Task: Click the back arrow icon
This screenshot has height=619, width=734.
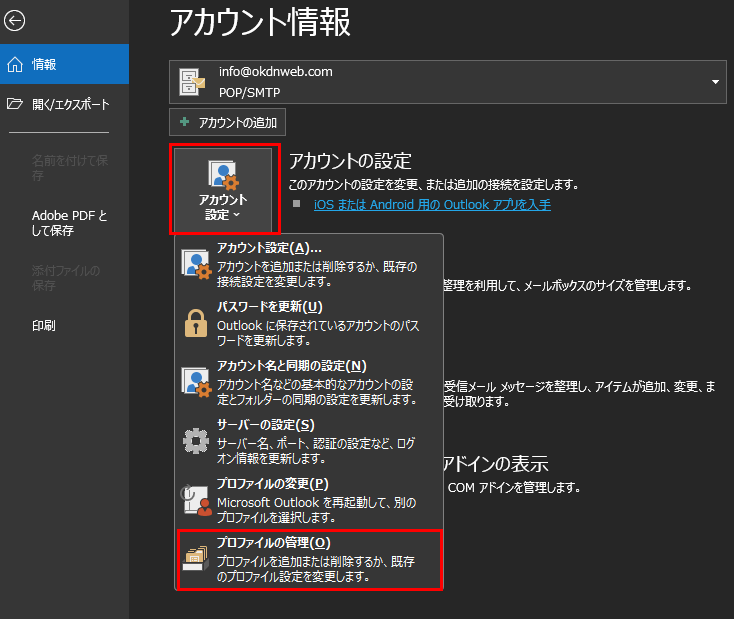Action: (15, 20)
